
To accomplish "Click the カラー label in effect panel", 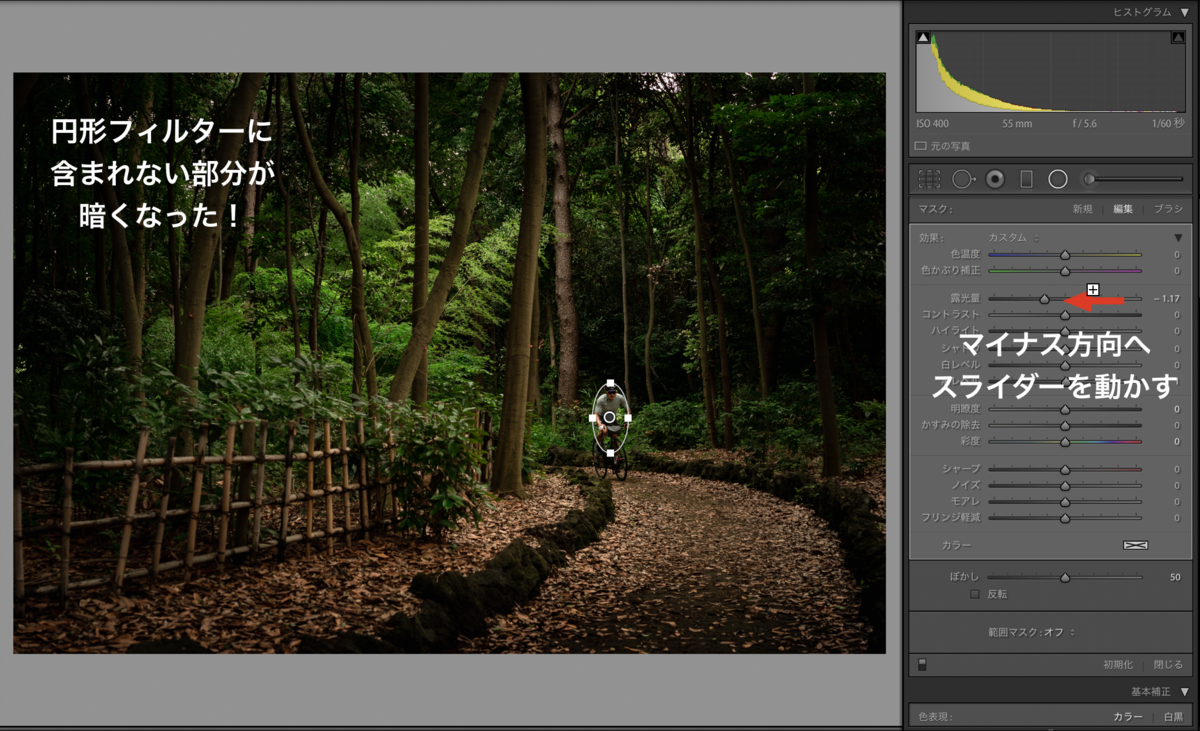I will (956, 546).
